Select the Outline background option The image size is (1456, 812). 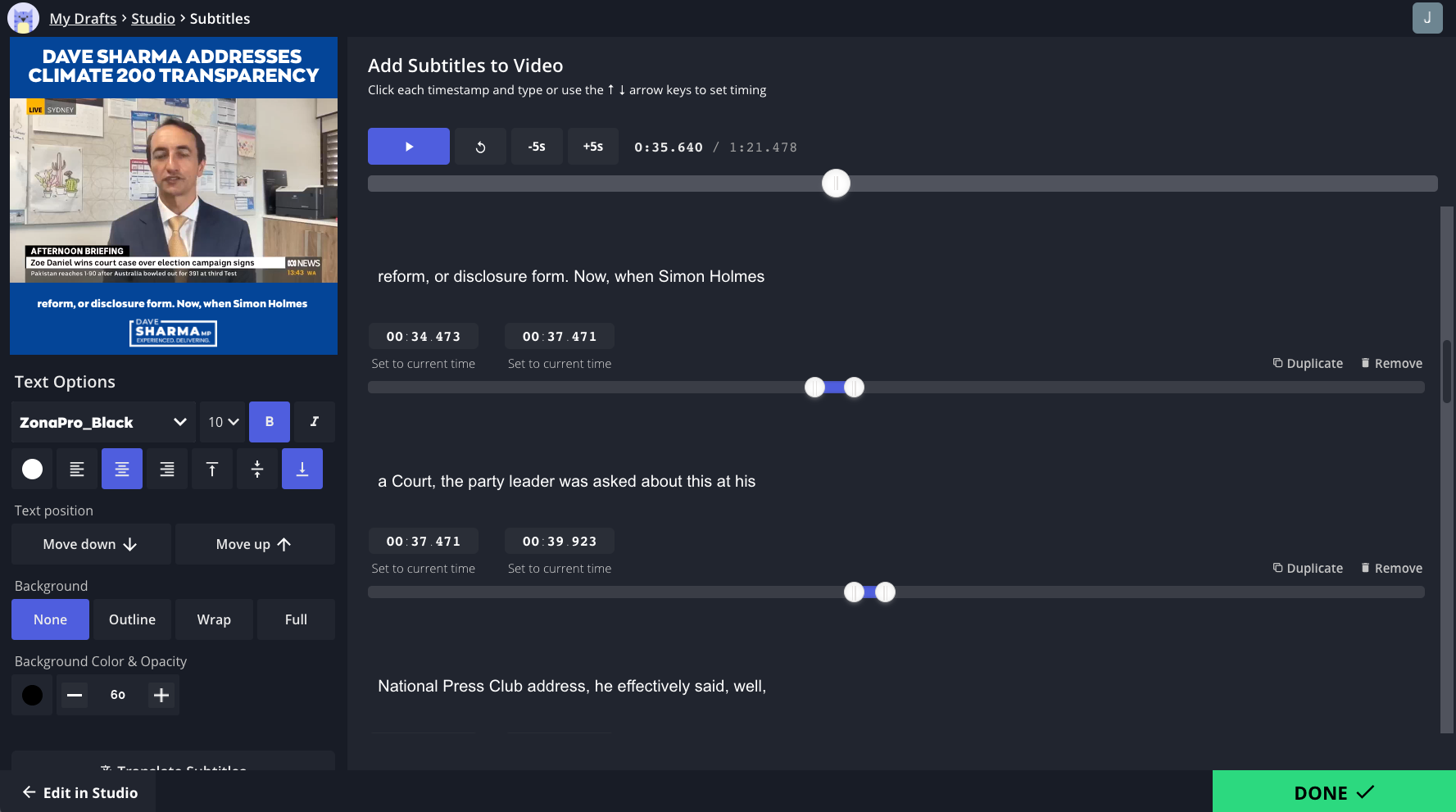pos(132,619)
